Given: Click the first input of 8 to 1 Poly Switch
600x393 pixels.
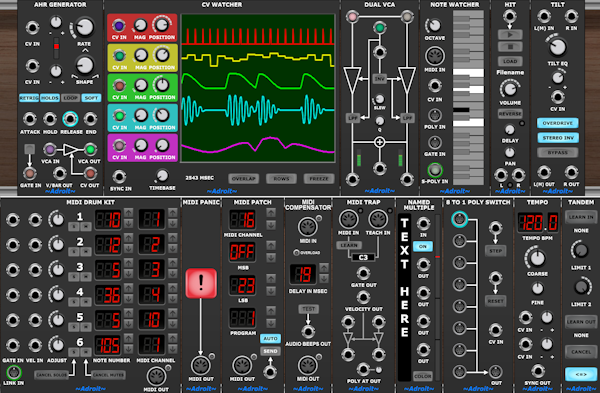Looking at the screenshot, I should click(459, 219).
